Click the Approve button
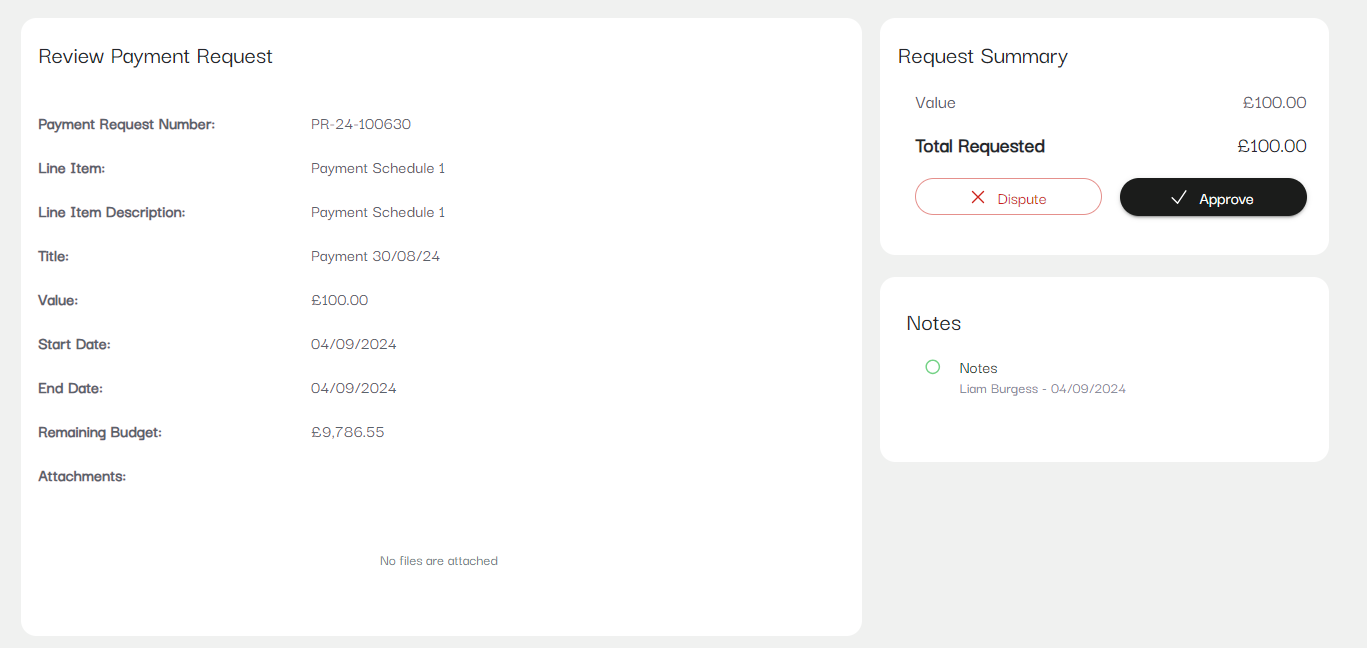Viewport: 1367px width, 648px height. tap(1213, 197)
